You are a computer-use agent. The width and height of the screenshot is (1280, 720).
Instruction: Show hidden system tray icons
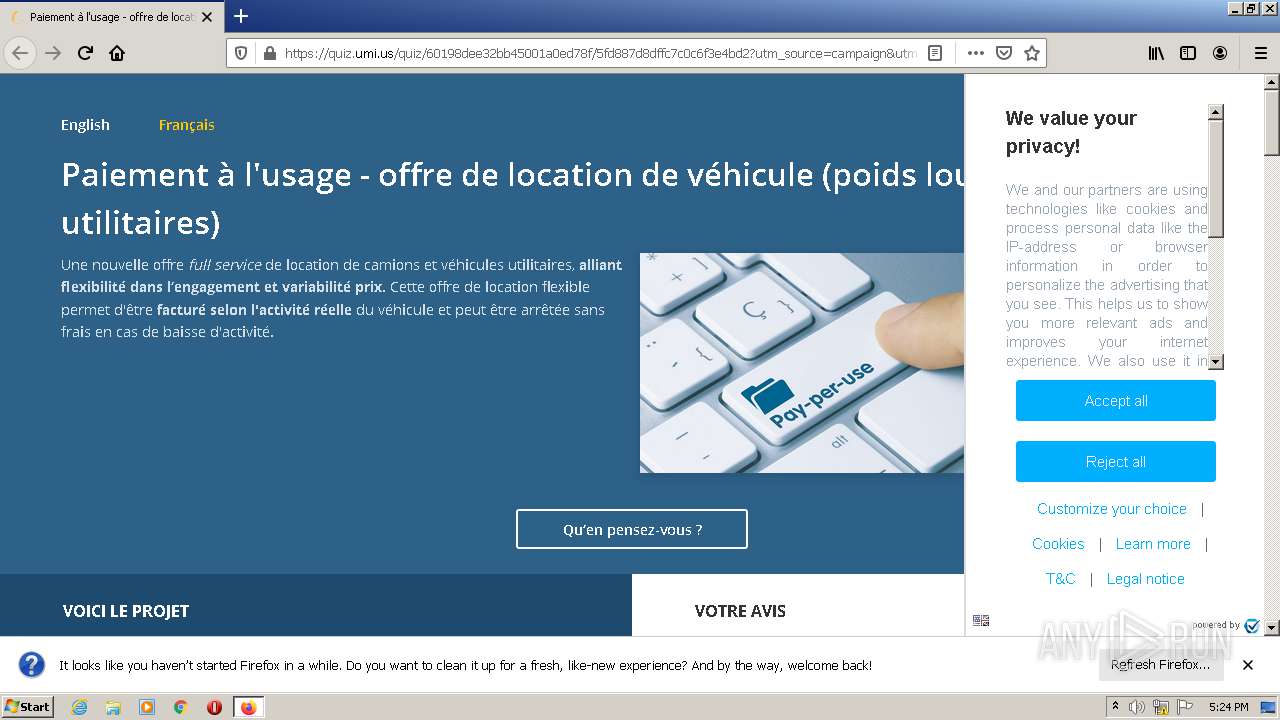pos(1116,706)
